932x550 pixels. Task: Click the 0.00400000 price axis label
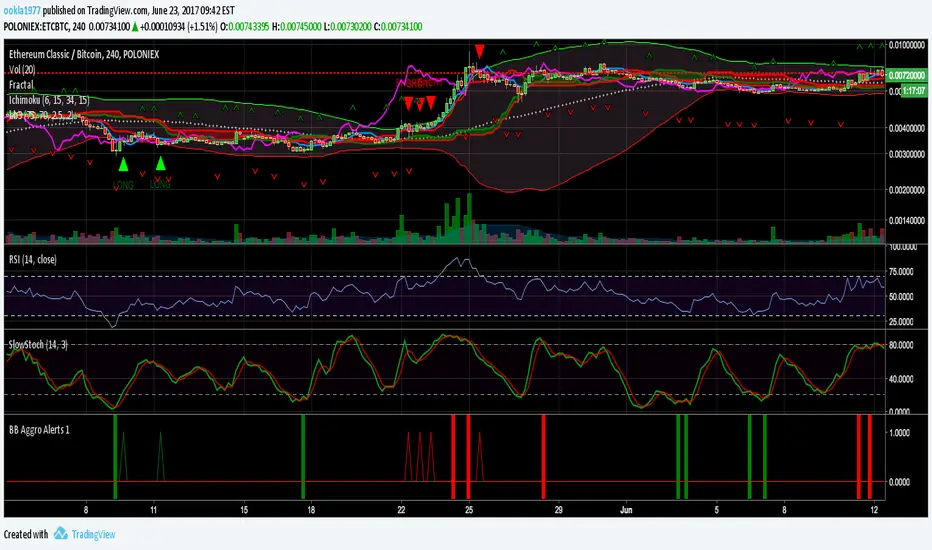click(x=907, y=128)
